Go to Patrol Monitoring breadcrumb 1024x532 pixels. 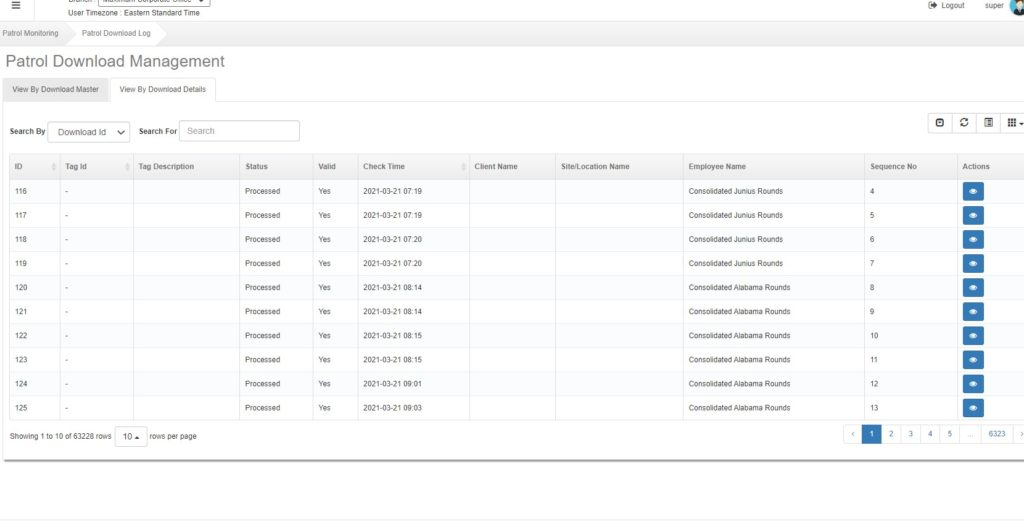[x=31, y=33]
